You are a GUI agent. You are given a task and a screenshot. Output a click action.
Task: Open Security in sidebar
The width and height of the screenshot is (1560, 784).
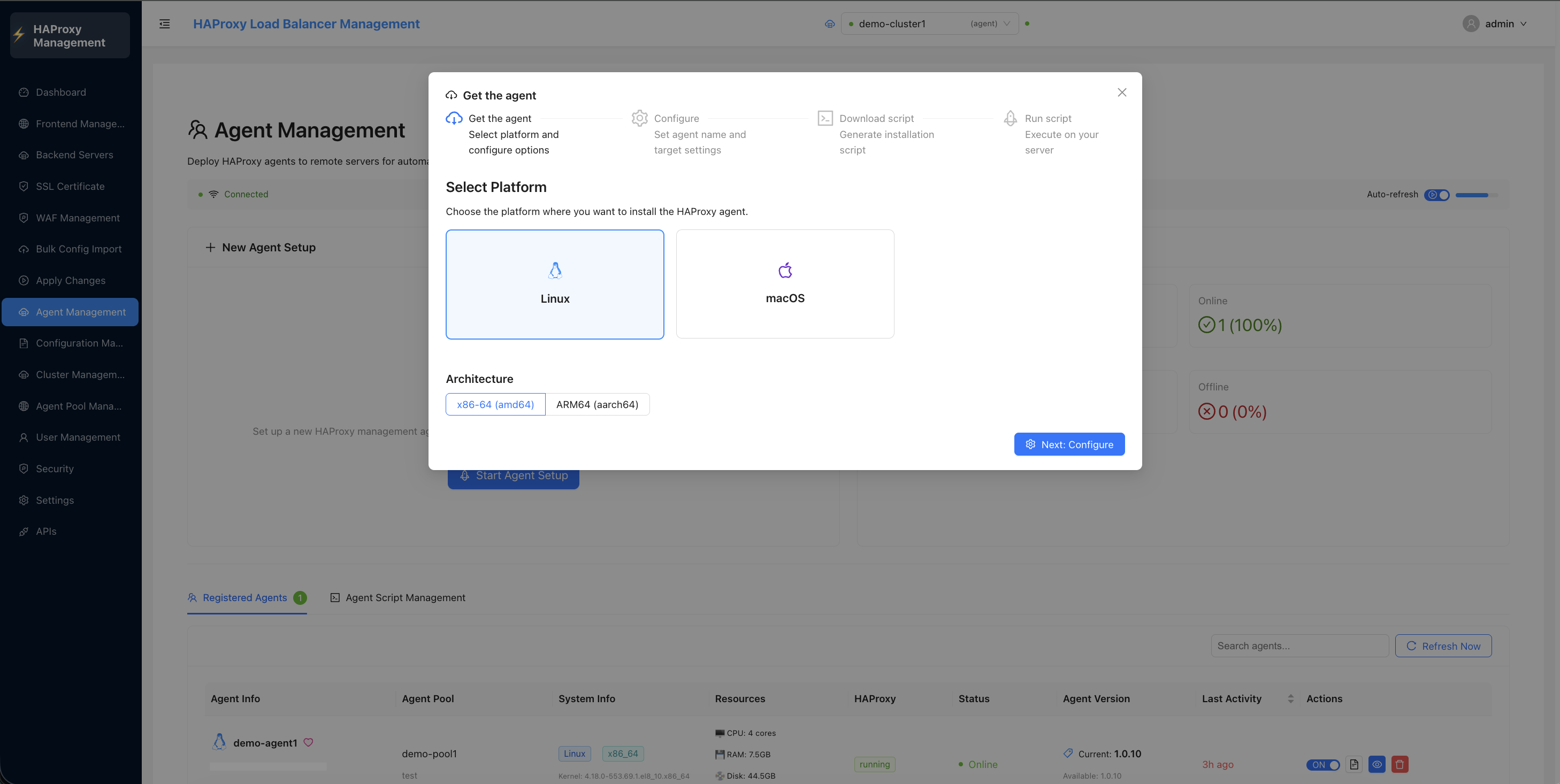[70, 468]
